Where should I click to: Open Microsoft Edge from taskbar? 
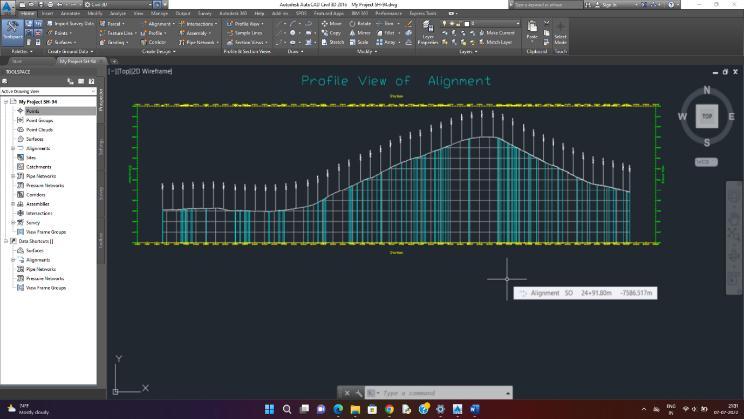click(338, 409)
